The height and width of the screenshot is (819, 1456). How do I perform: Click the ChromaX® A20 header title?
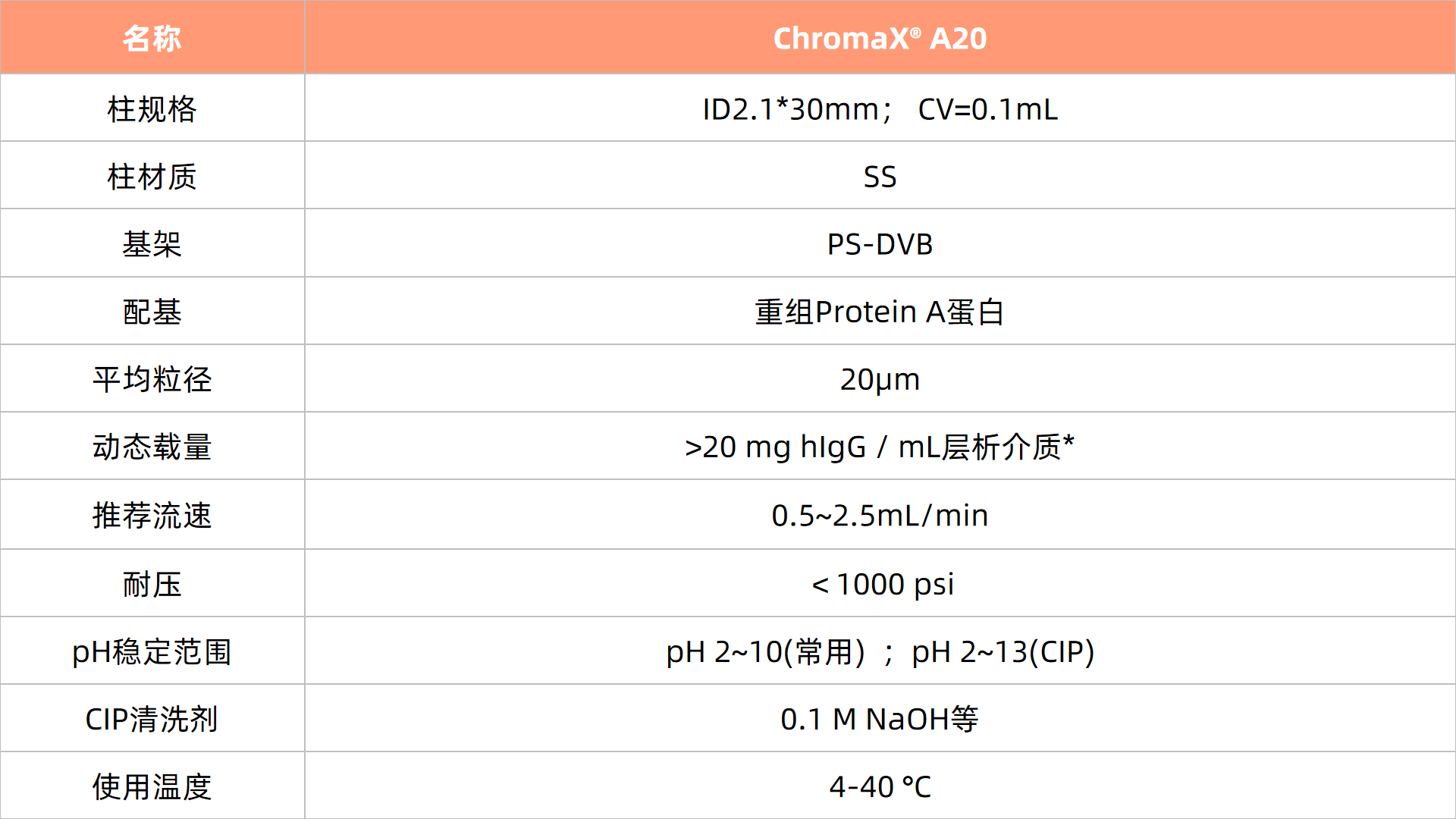point(880,38)
